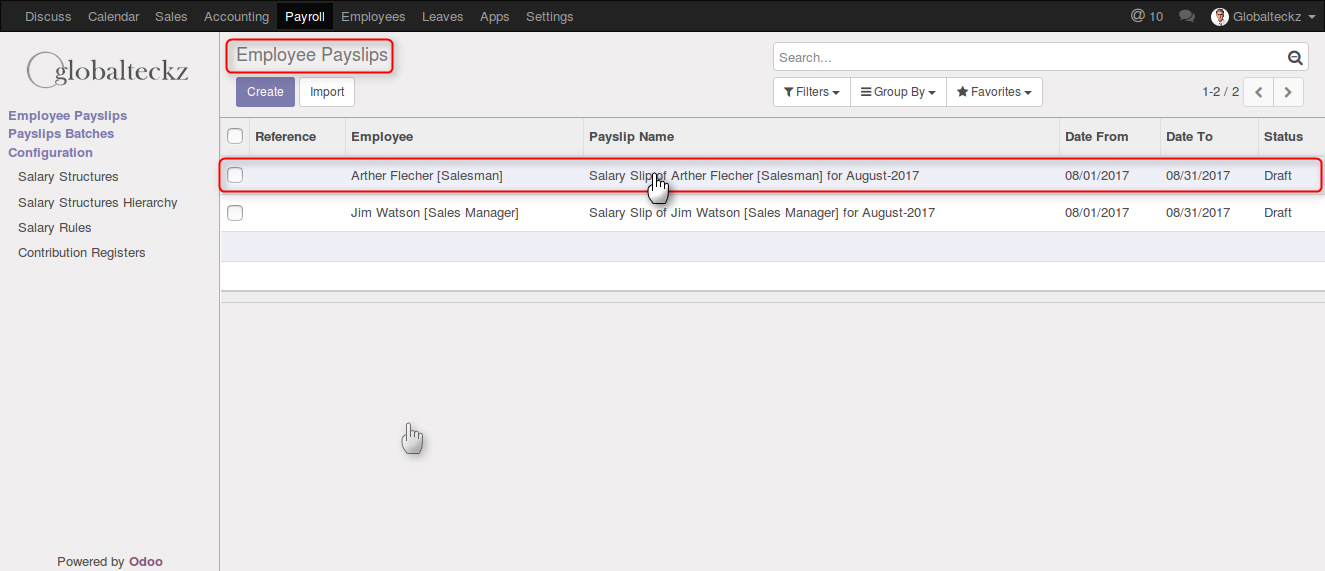The width and height of the screenshot is (1325, 571).
Task: Go to previous page arrow
Action: click(1259, 92)
